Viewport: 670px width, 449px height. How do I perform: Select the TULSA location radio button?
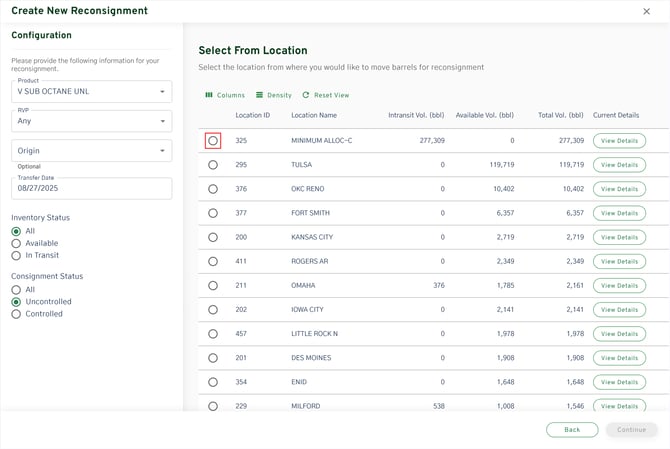213,165
